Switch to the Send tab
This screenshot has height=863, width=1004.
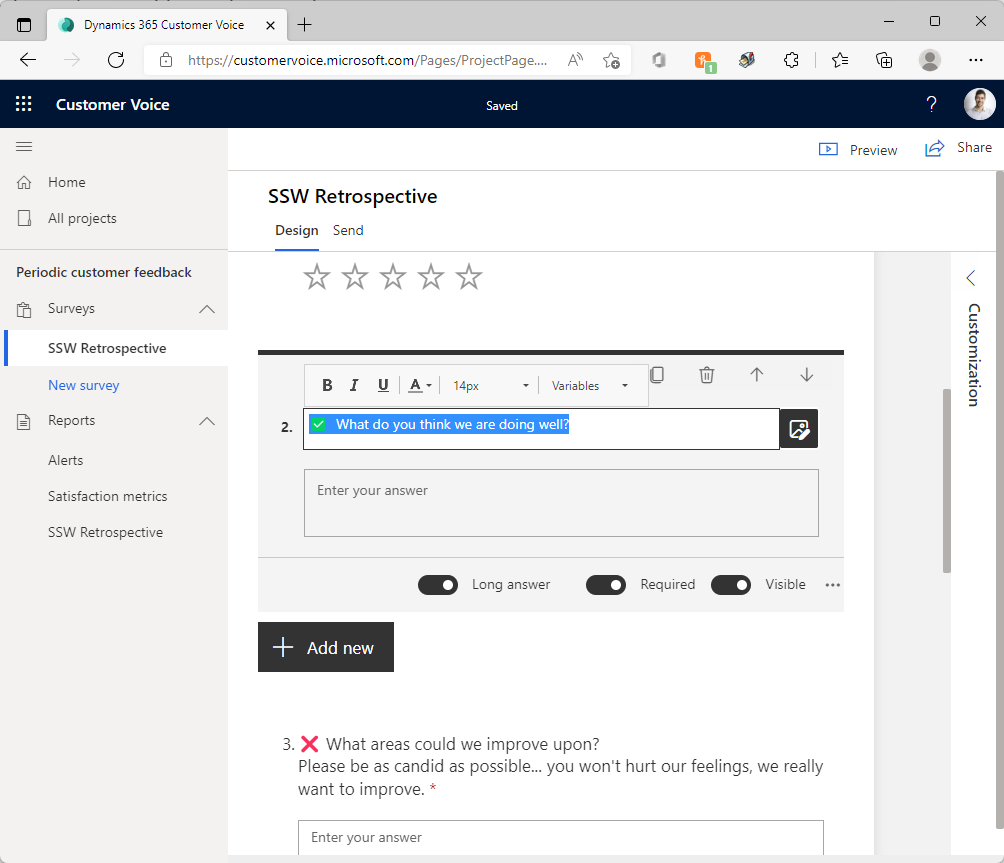348,230
